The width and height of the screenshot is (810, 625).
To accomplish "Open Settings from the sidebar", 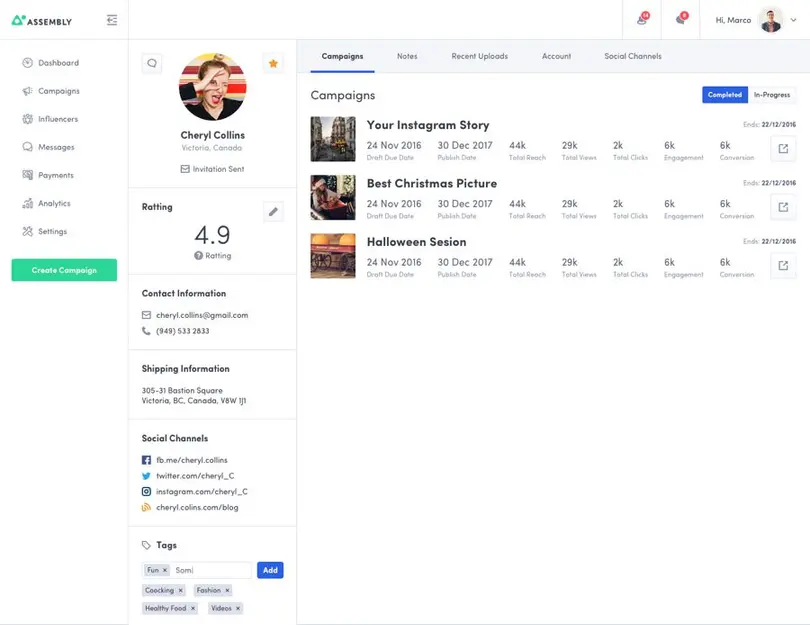I will click(x=50, y=231).
